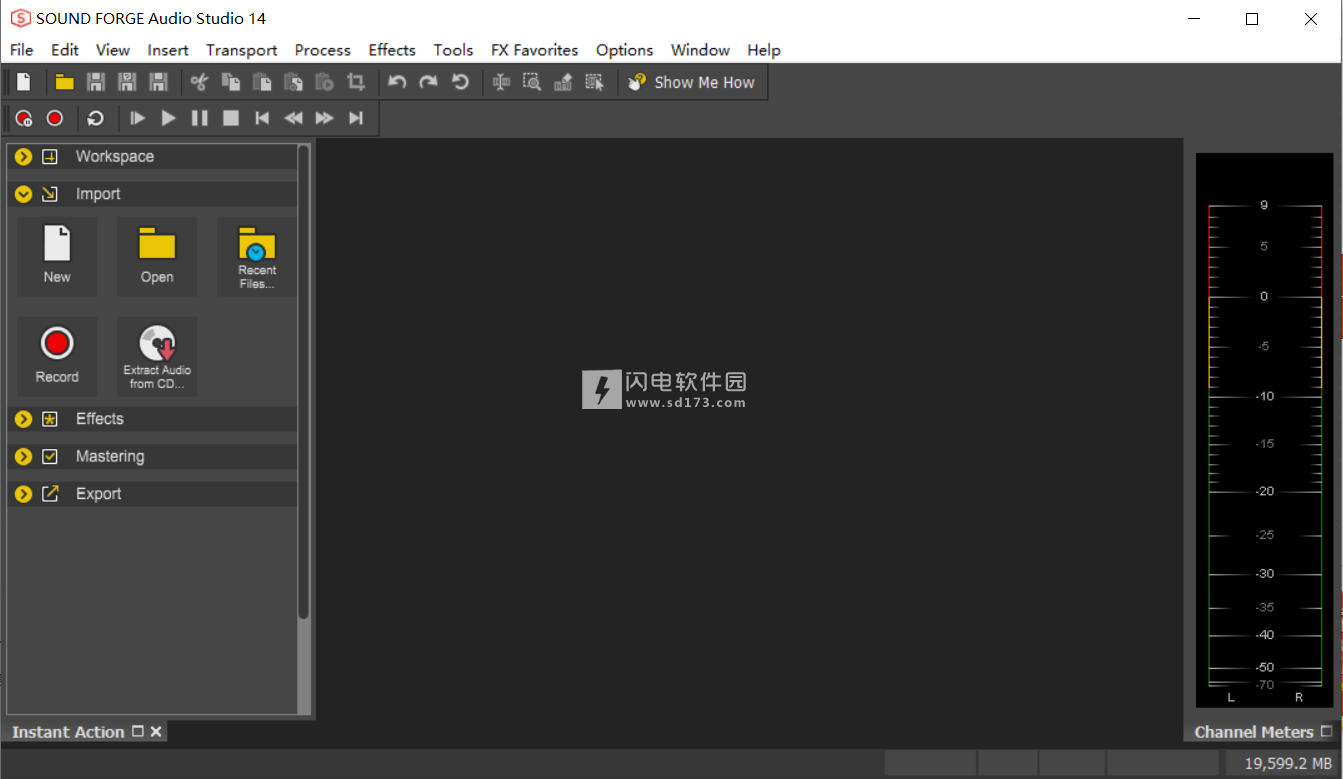Open the Edit menu
The height and width of the screenshot is (779, 1343).
65,50
